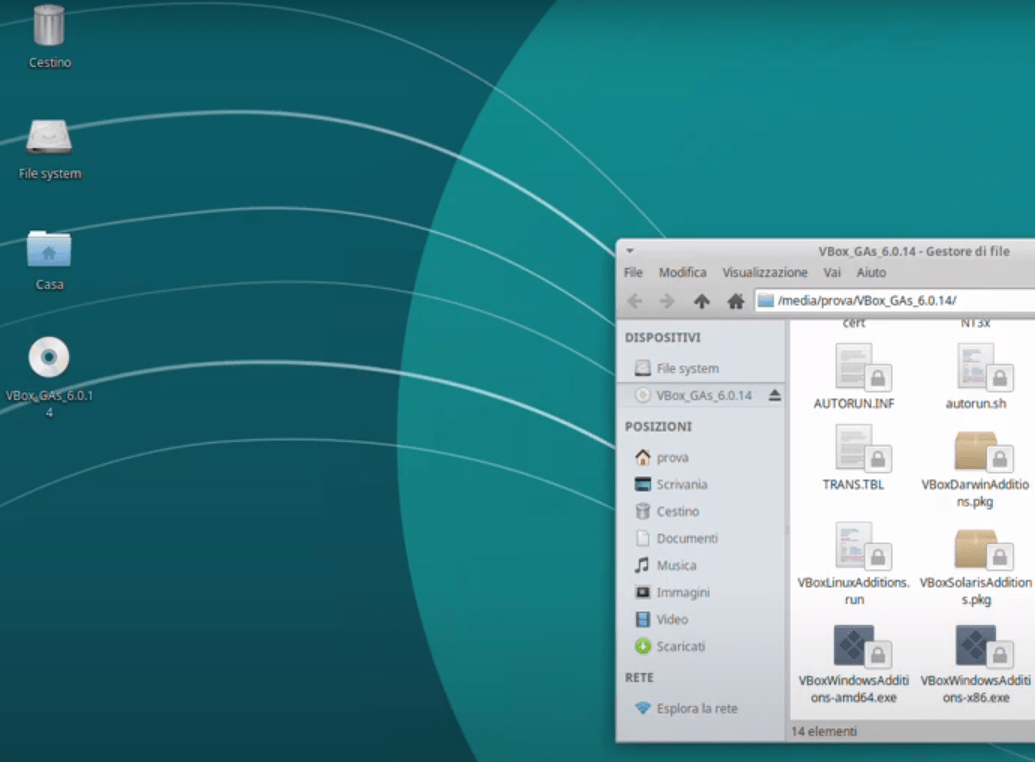Navigate to the Documenti folder in sidebar
This screenshot has height=762, width=1035.
point(686,539)
